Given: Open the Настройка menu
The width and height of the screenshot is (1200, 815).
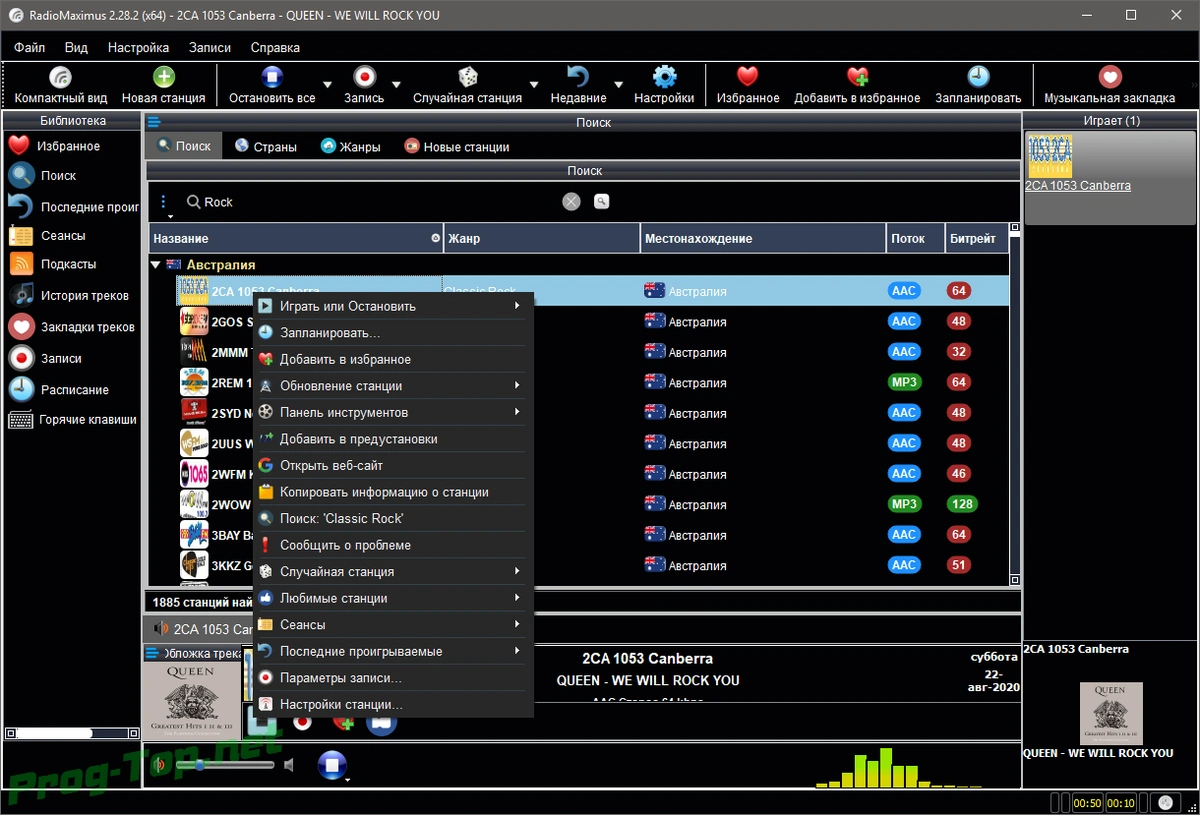Looking at the screenshot, I should 138,47.
